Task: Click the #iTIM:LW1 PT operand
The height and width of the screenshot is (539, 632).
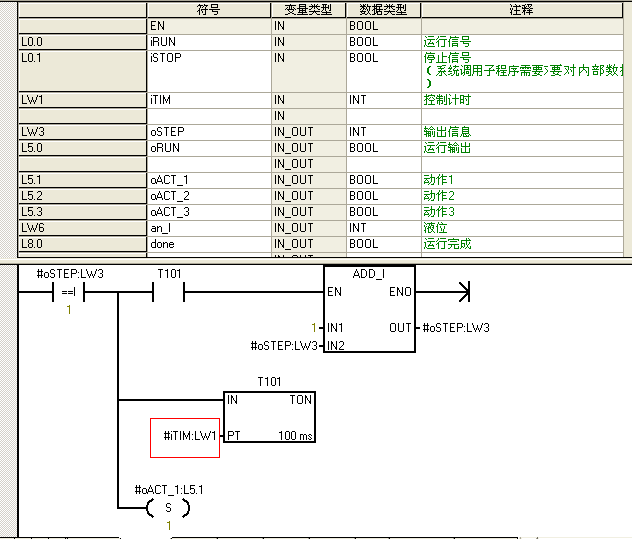Action: pyautogui.click(x=190, y=436)
